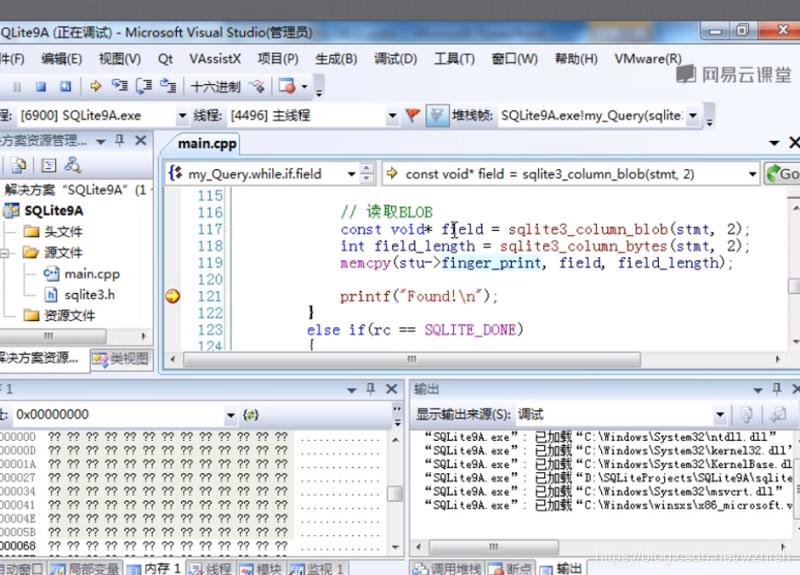Open Solution Explorer window position dropdown

101,141
